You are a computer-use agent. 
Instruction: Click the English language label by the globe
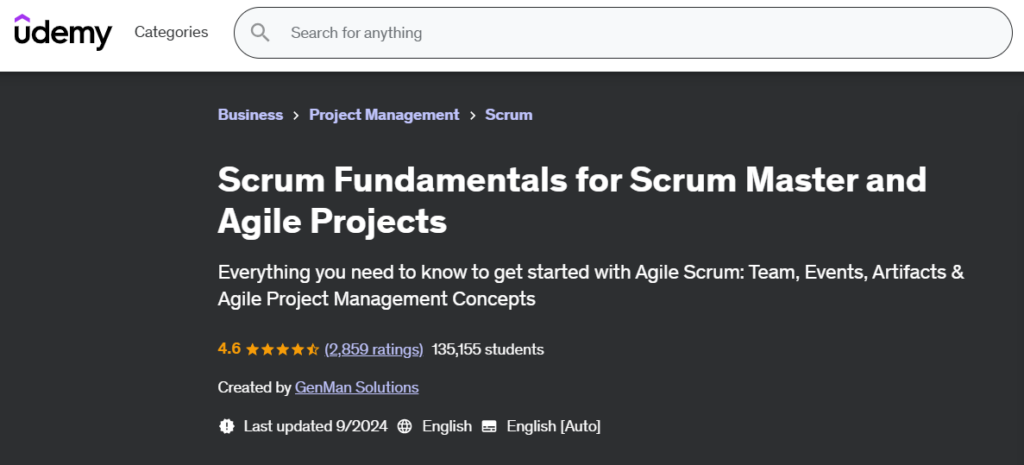(x=447, y=426)
